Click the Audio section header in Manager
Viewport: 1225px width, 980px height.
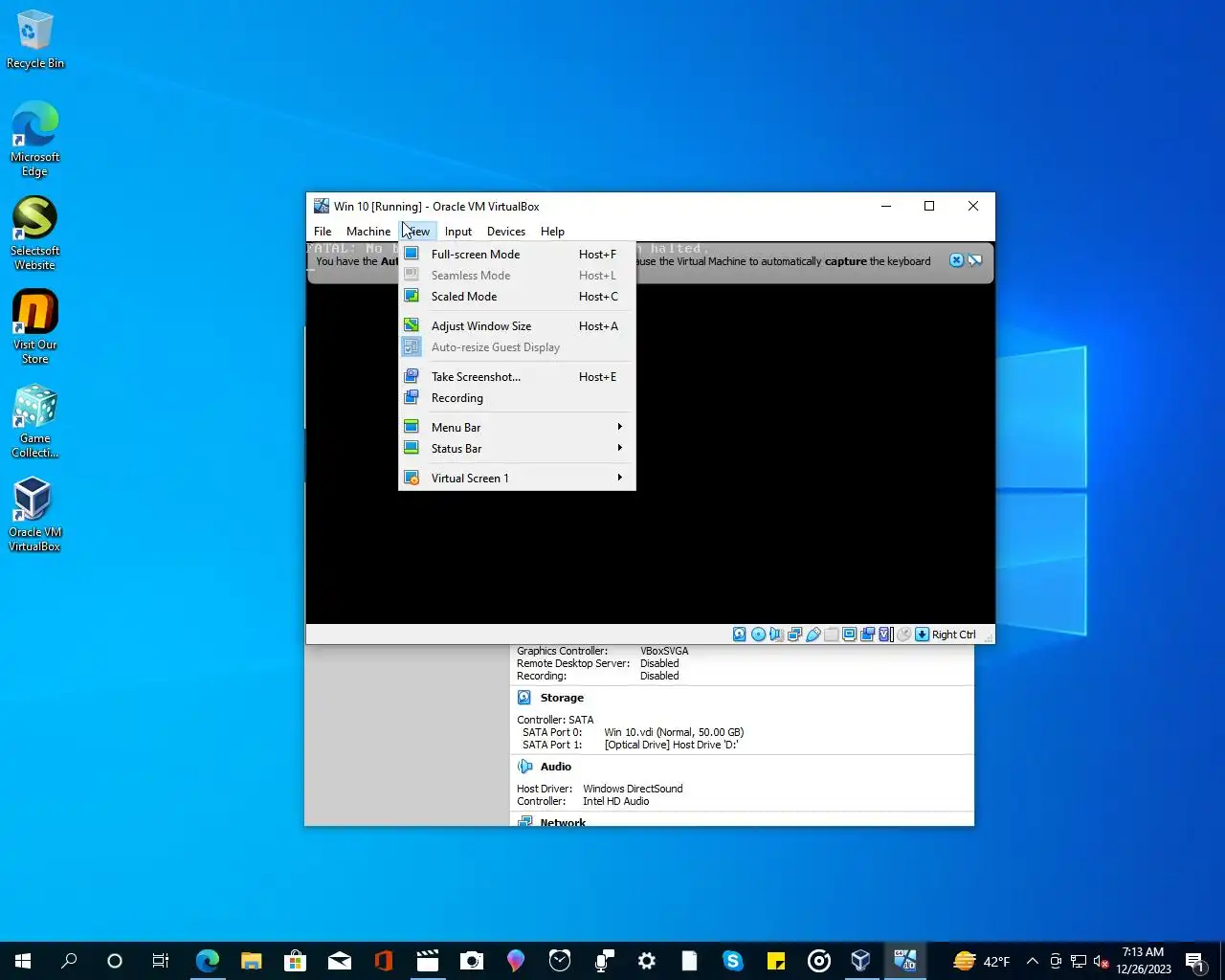click(x=556, y=767)
